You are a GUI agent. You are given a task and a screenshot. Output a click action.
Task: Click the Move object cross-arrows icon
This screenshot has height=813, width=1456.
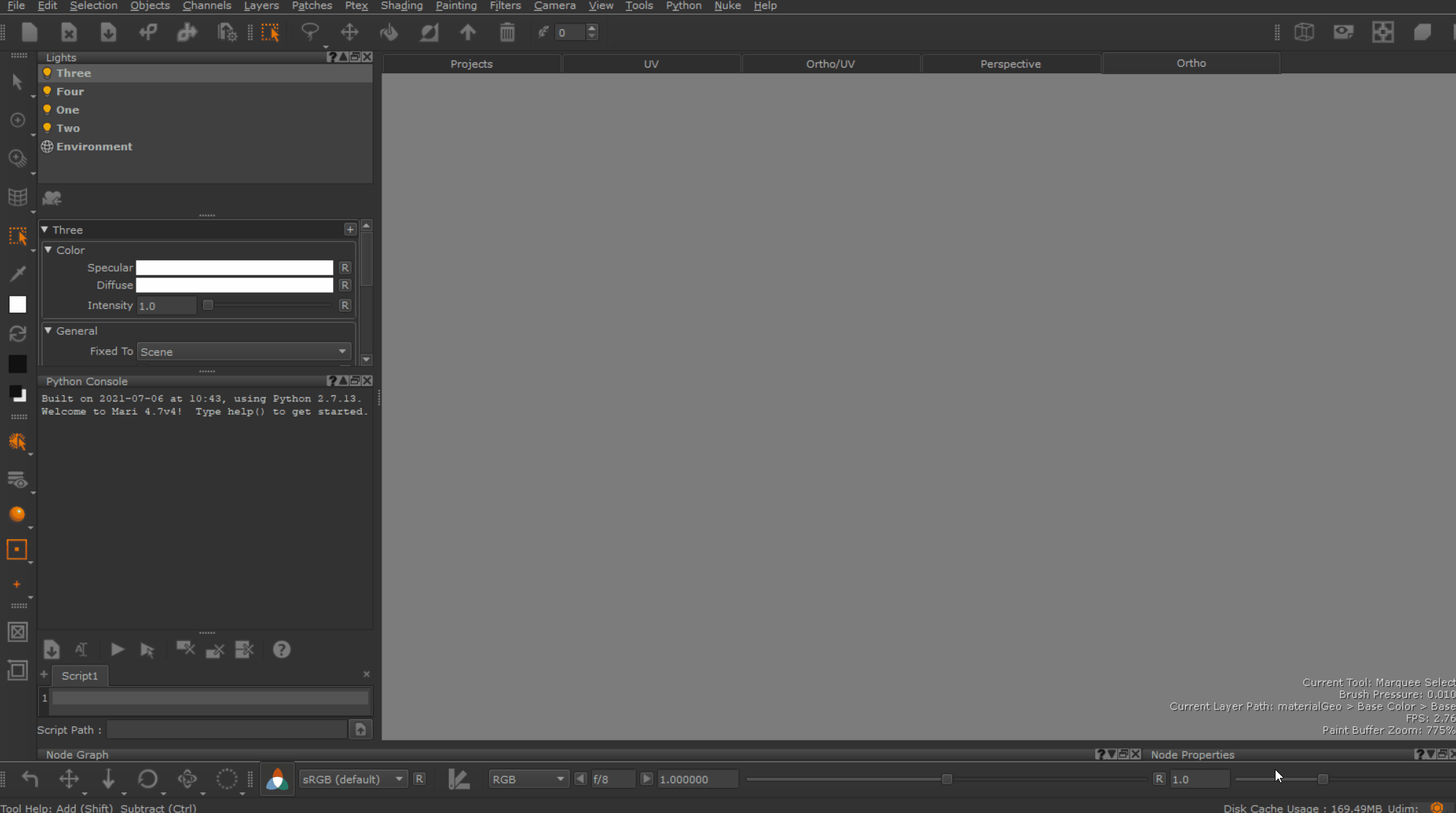[350, 32]
